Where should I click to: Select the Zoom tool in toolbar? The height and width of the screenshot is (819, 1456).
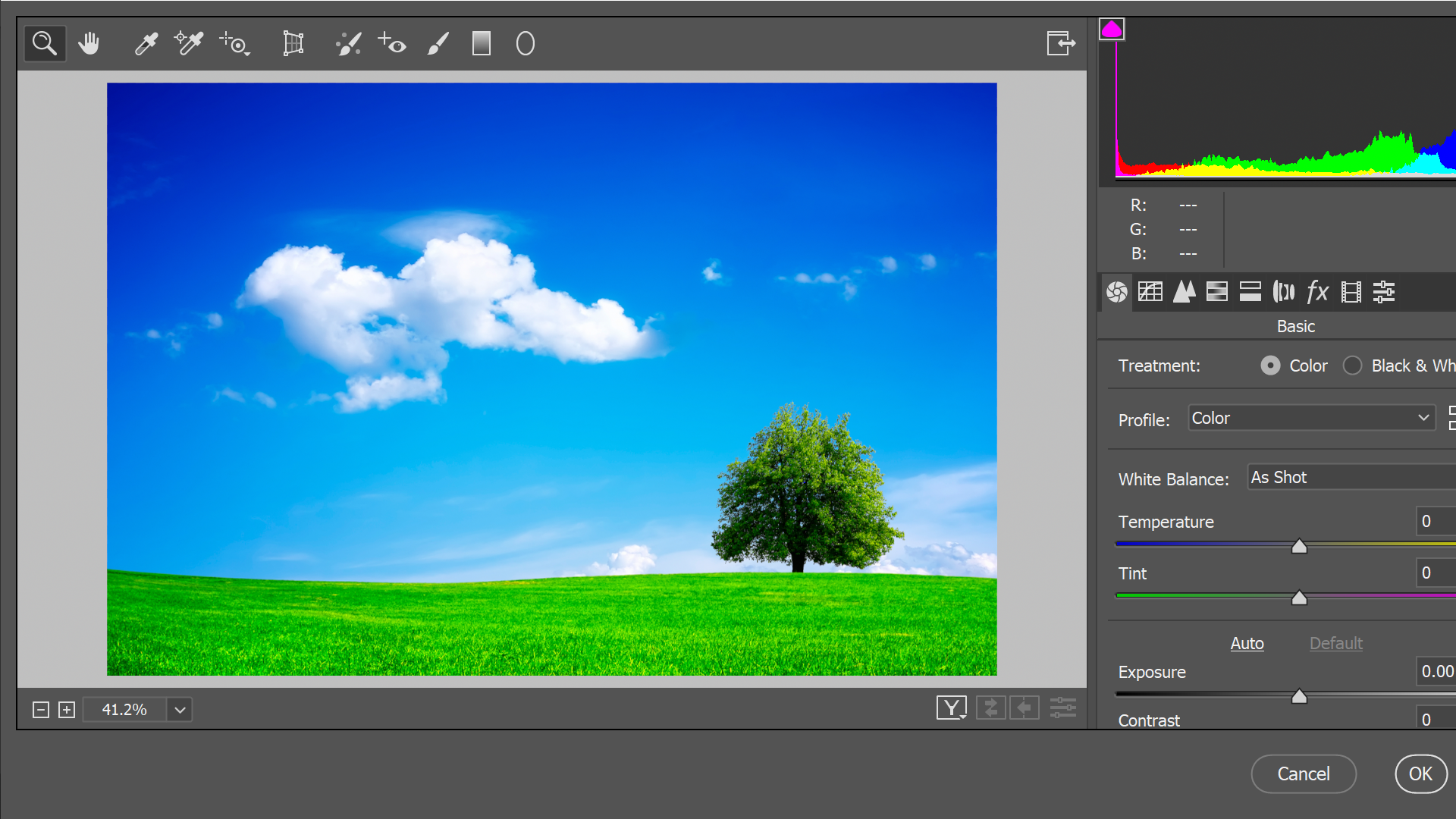pos(44,42)
